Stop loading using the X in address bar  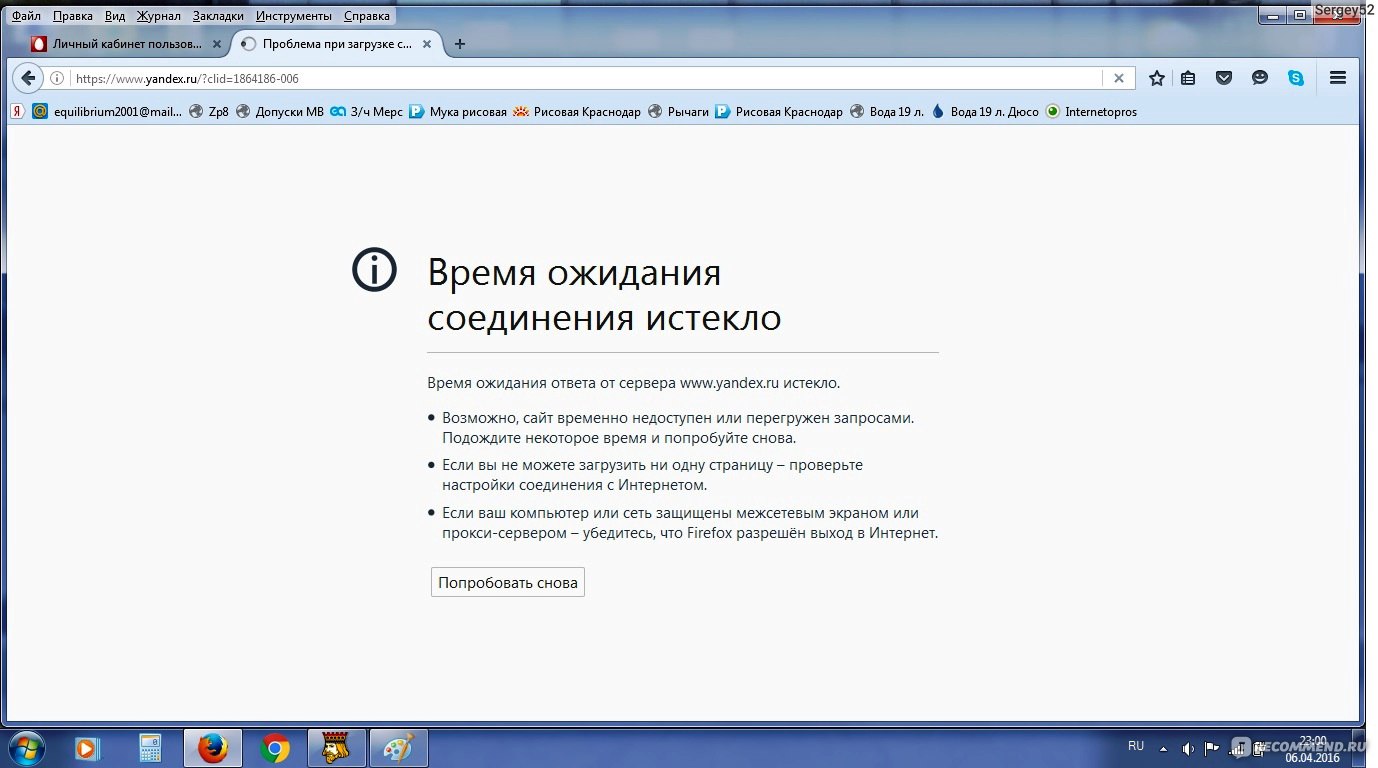(1119, 78)
